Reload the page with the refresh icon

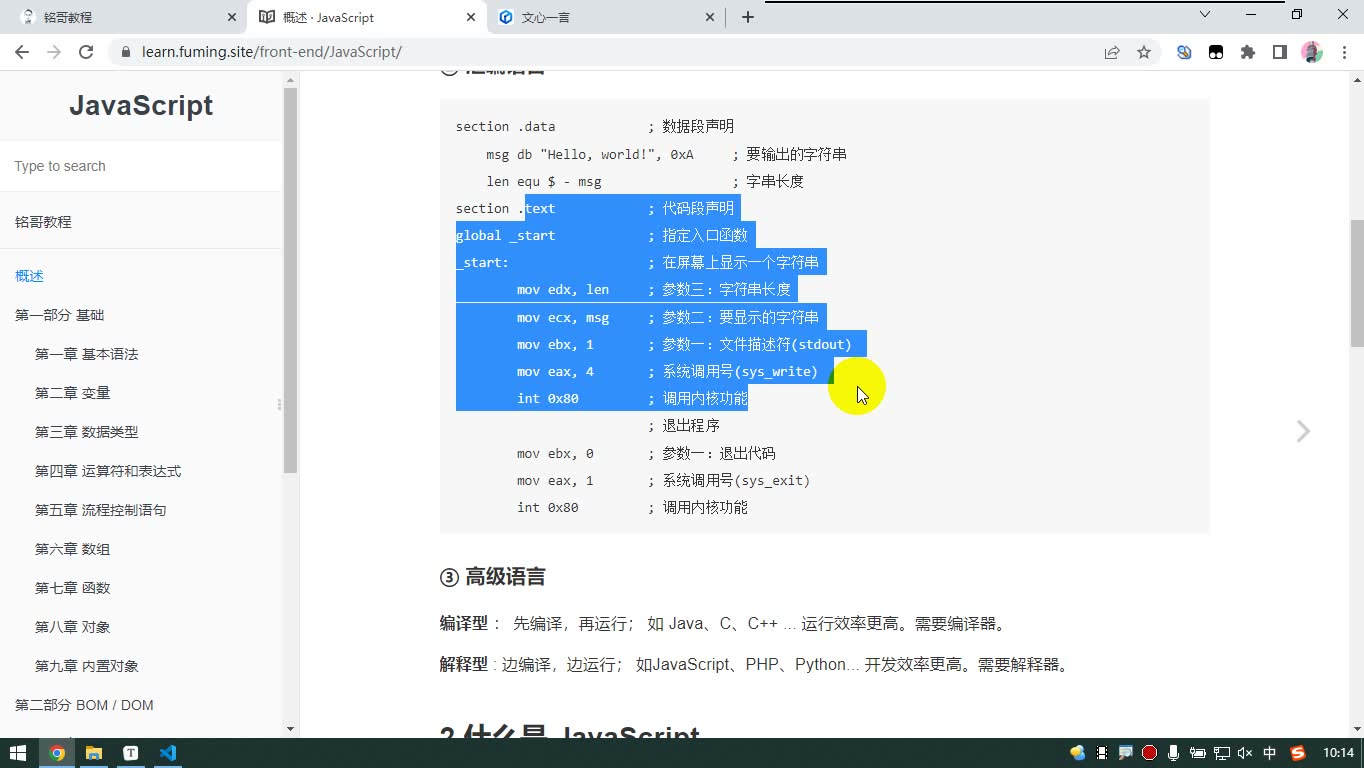(x=86, y=52)
